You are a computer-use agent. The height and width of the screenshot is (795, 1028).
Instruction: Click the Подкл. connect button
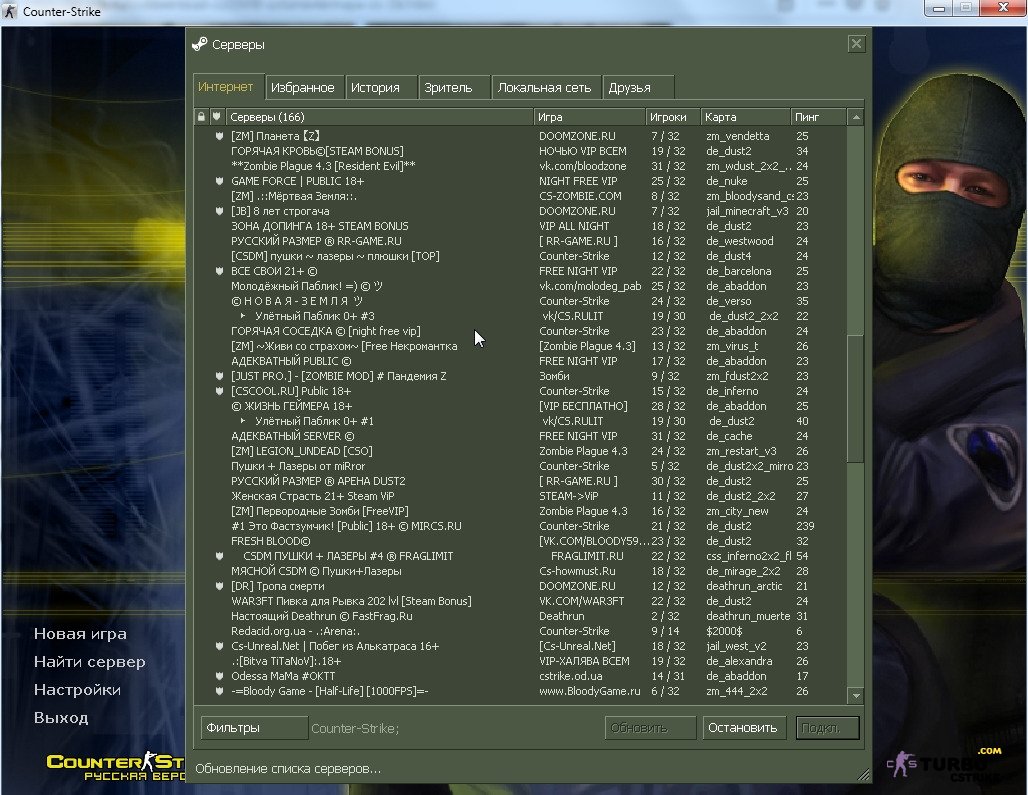click(x=827, y=727)
